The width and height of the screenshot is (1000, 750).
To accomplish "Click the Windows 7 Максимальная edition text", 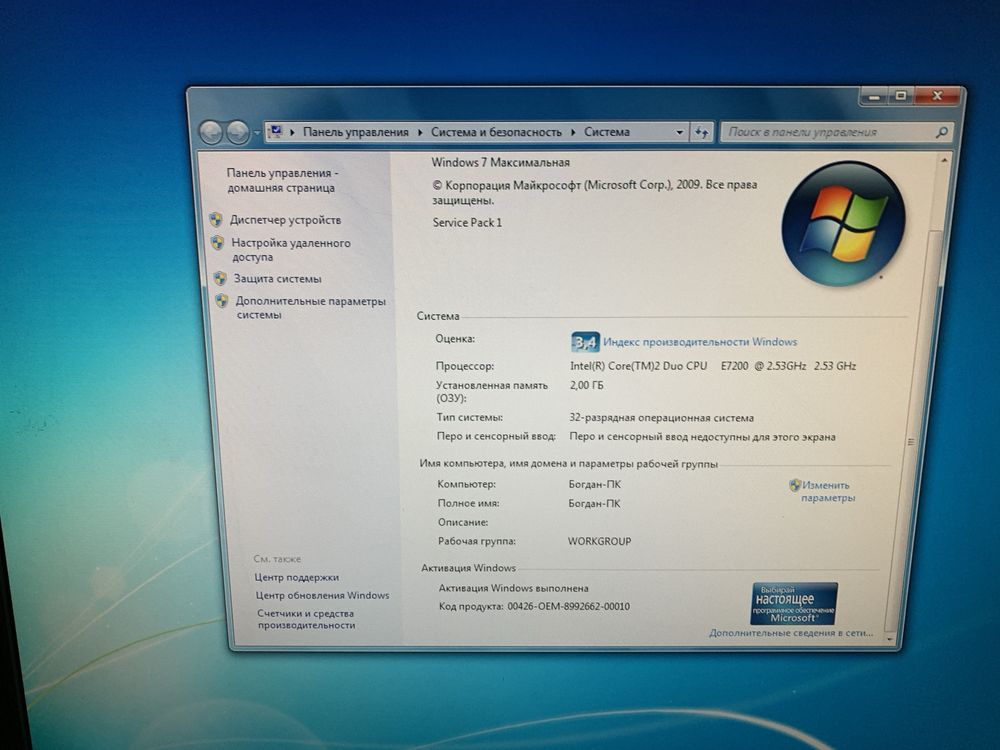I will coord(501,163).
